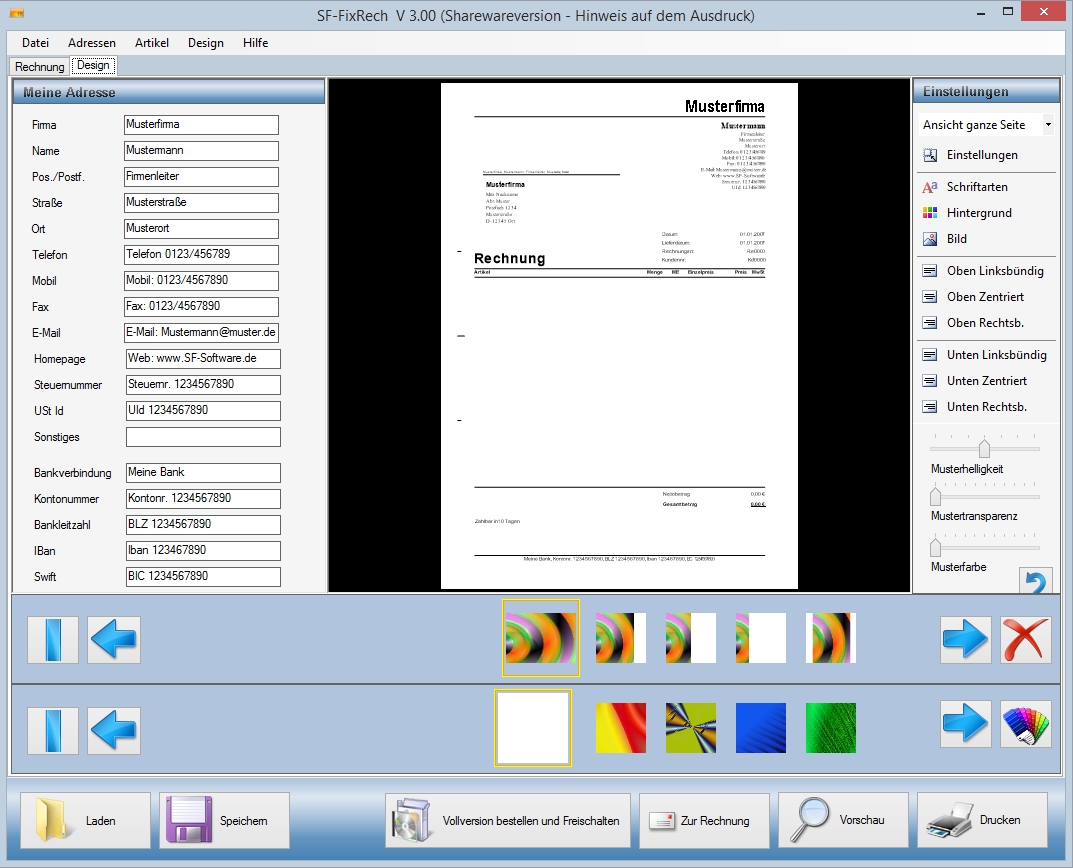
Task: Open the Bild image option
Action: click(x=944, y=239)
